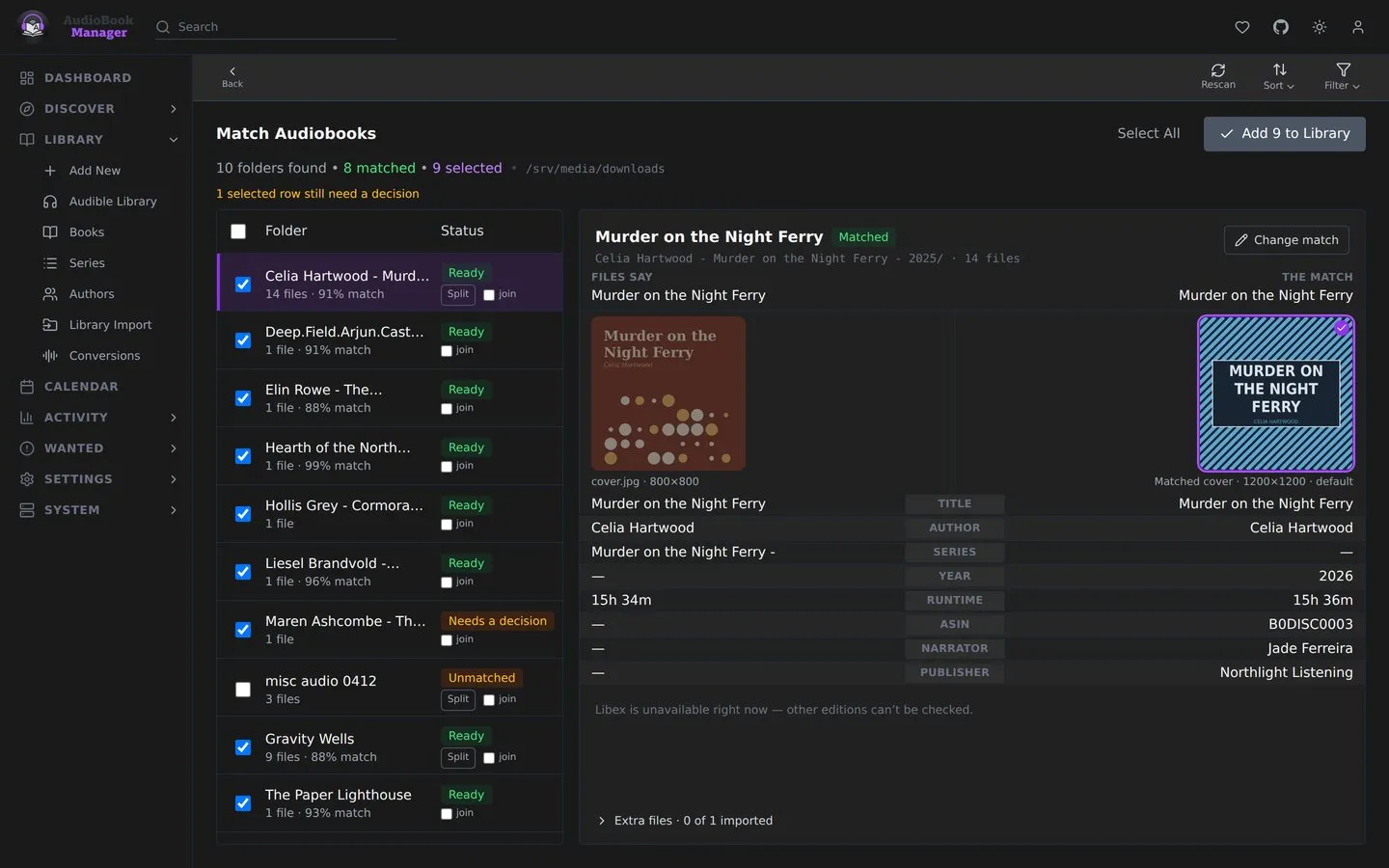Open the Sort dropdown
The height and width of the screenshot is (868, 1389).
[1279, 76]
